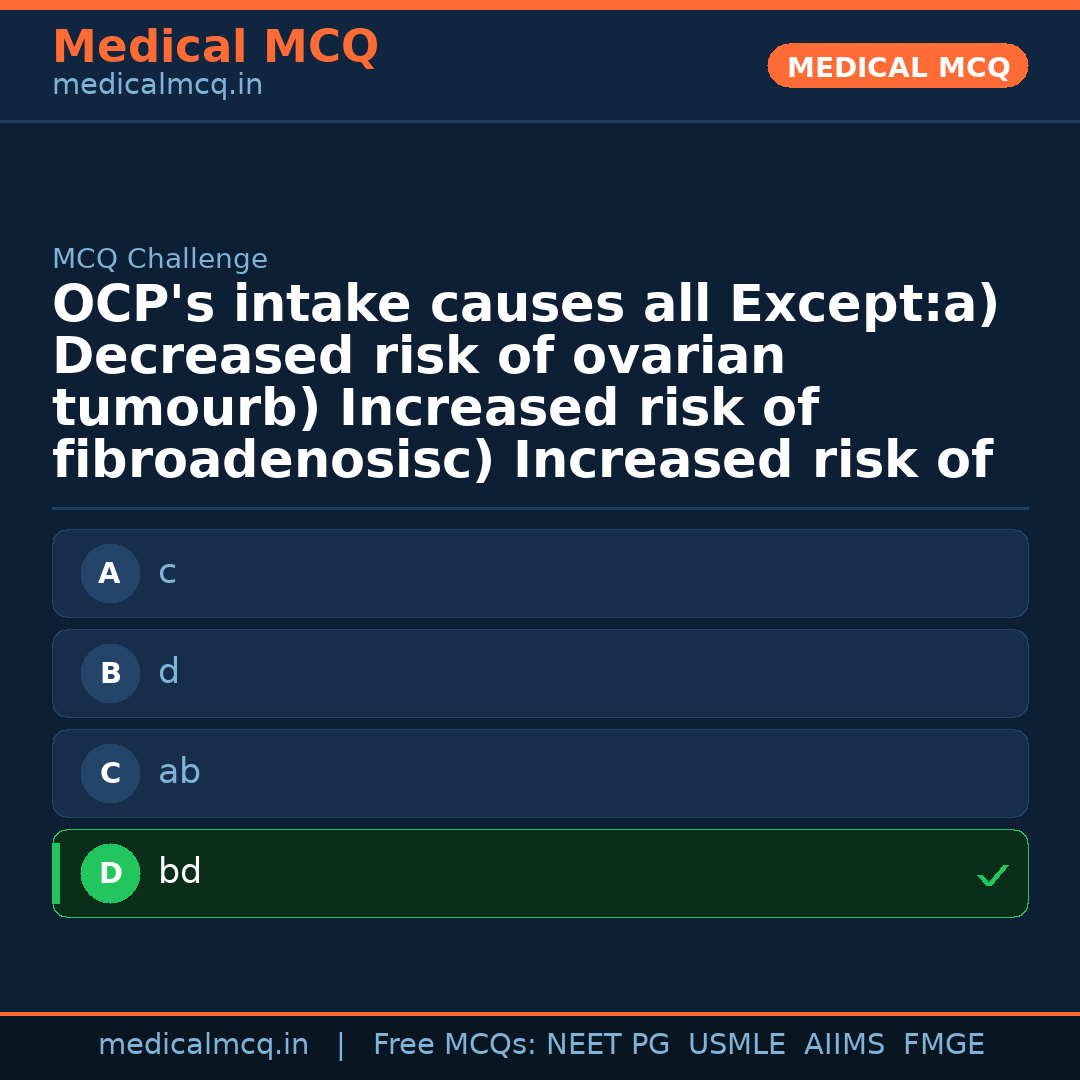Select answer option C labeled ab

coord(540,772)
